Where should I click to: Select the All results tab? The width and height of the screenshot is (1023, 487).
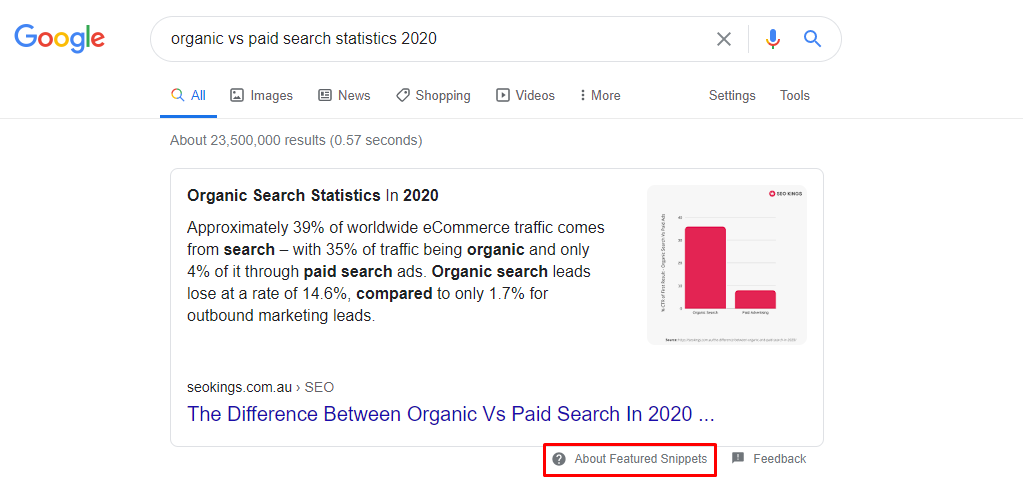[x=189, y=95]
